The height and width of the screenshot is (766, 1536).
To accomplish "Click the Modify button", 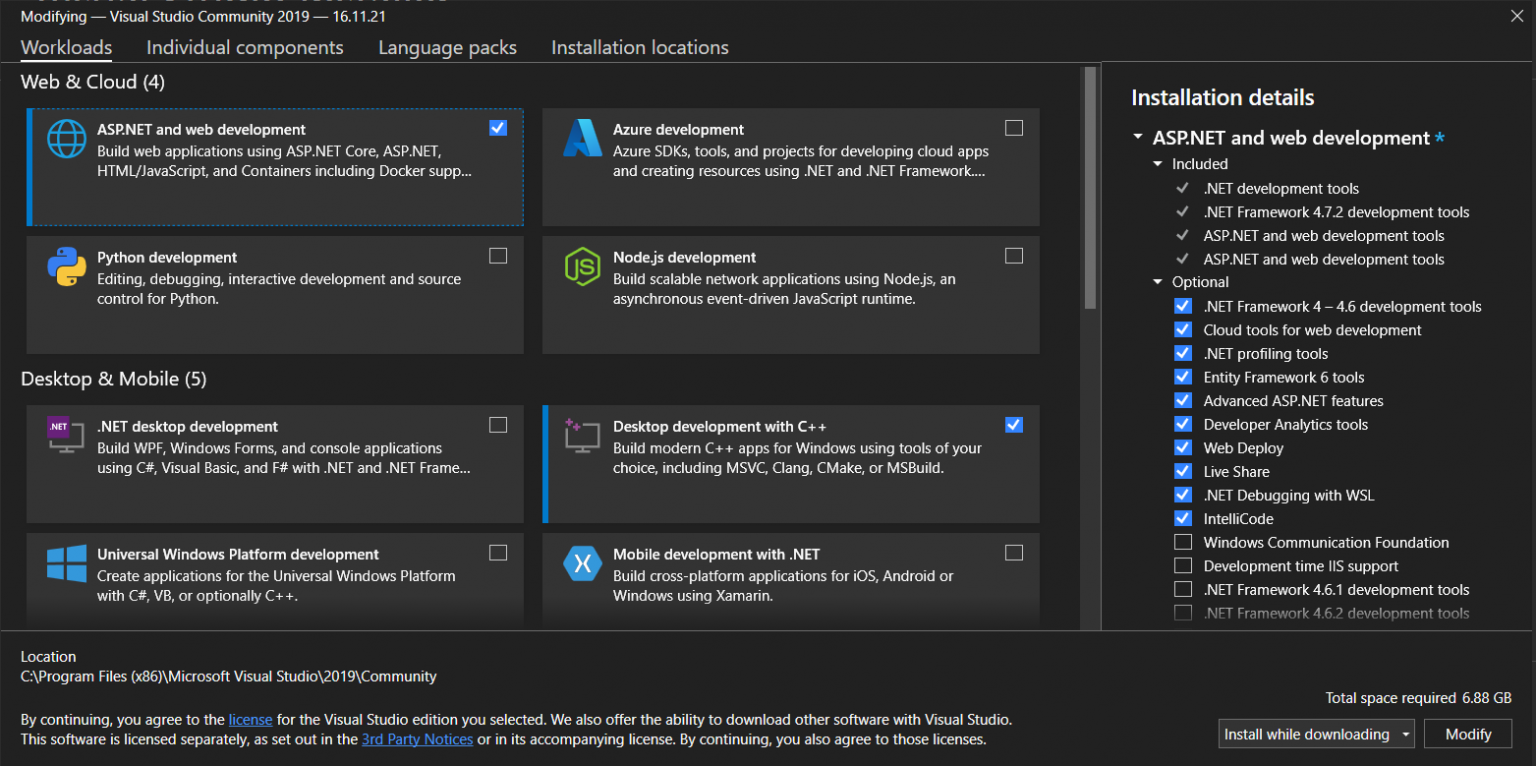I will click(1467, 733).
